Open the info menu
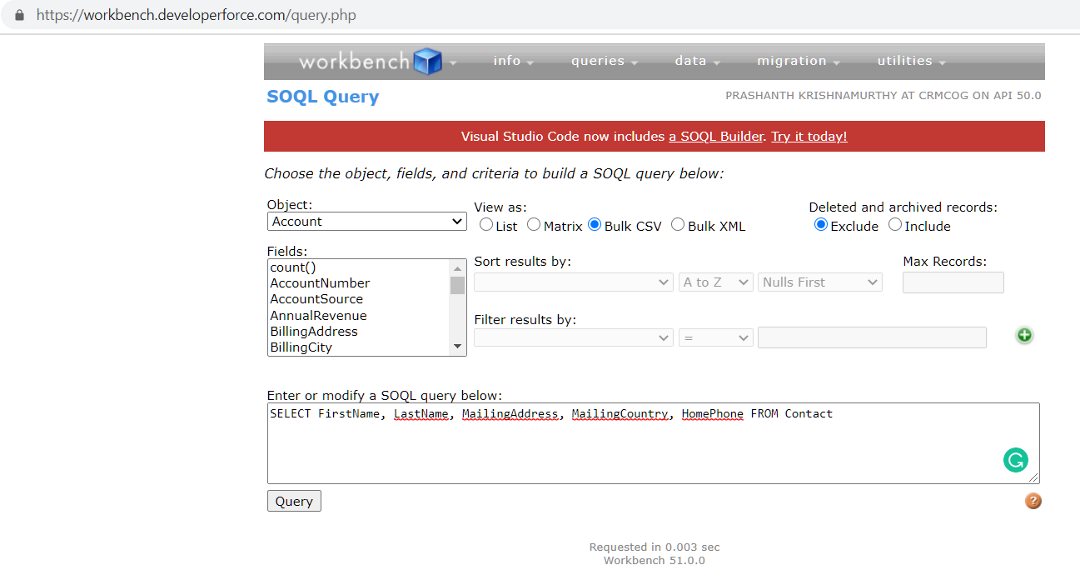Screen dimensions: 1080x580 [x=513, y=61]
